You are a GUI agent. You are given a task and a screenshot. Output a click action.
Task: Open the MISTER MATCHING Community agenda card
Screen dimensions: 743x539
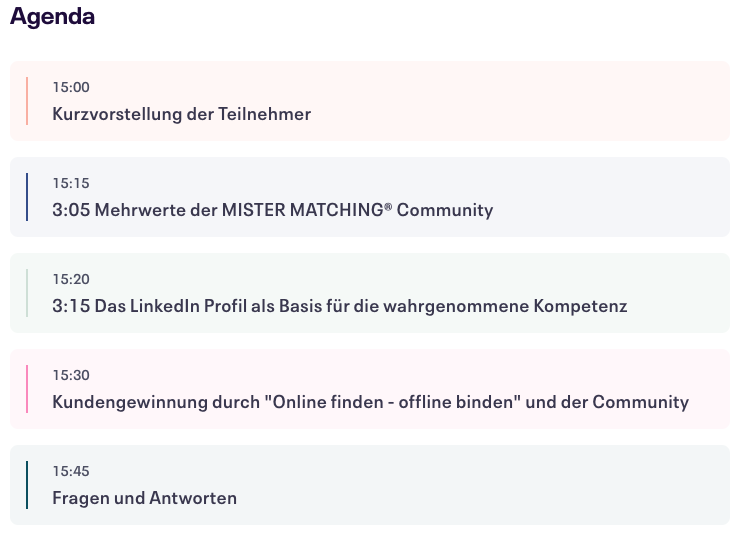click(x=370, y=197)
